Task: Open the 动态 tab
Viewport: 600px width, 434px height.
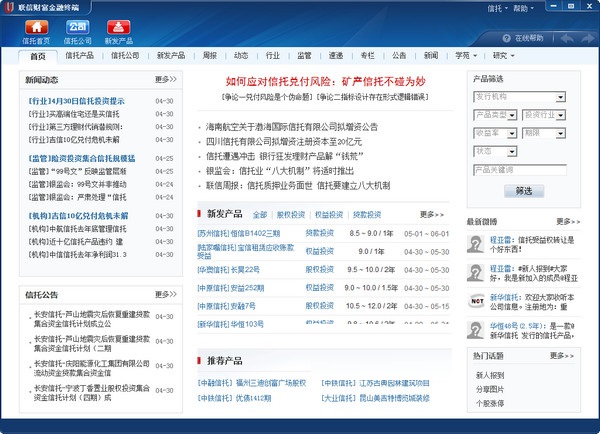Action: click(241, 55)
